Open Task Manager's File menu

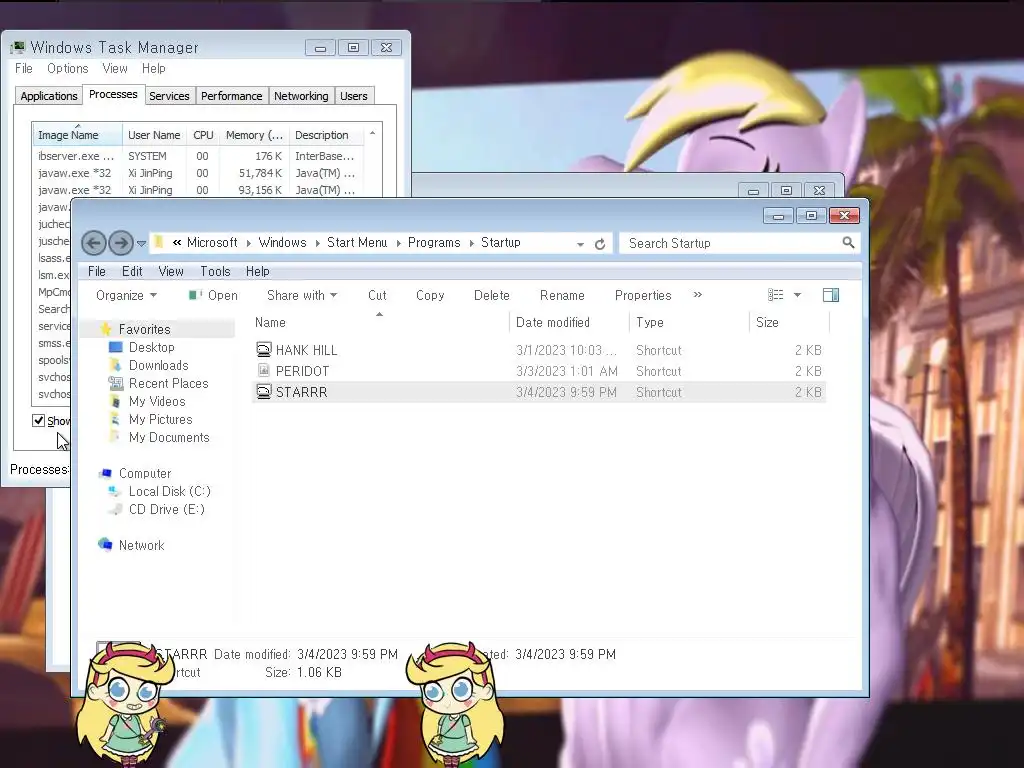(24, 68)
